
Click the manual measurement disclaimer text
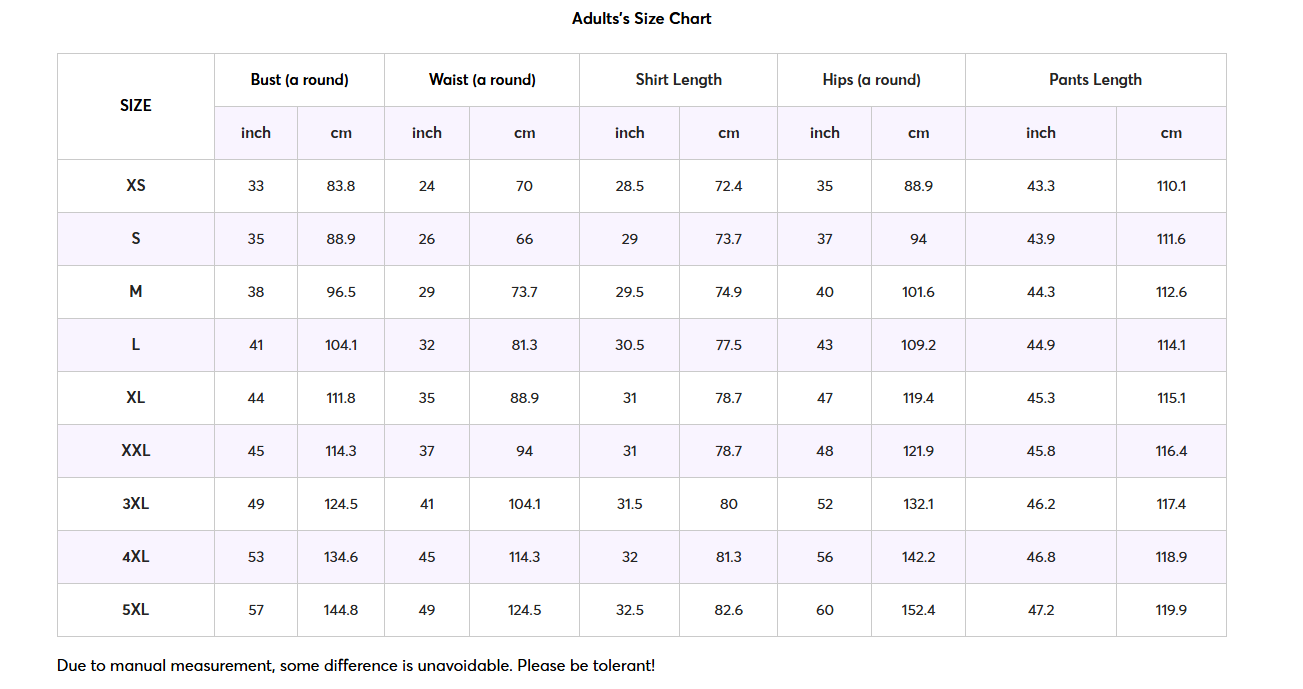pyautogui.click(x=356, y=665)
